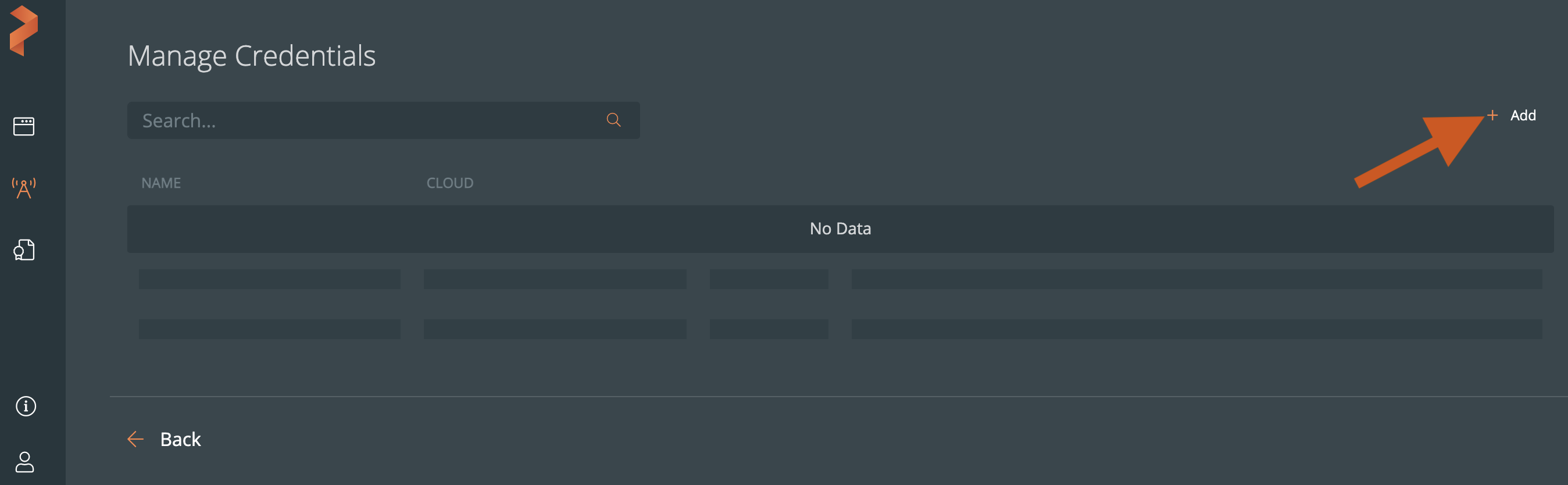
Task: Click second-row placeholder bar under NAME column
Action: point(269,329)
